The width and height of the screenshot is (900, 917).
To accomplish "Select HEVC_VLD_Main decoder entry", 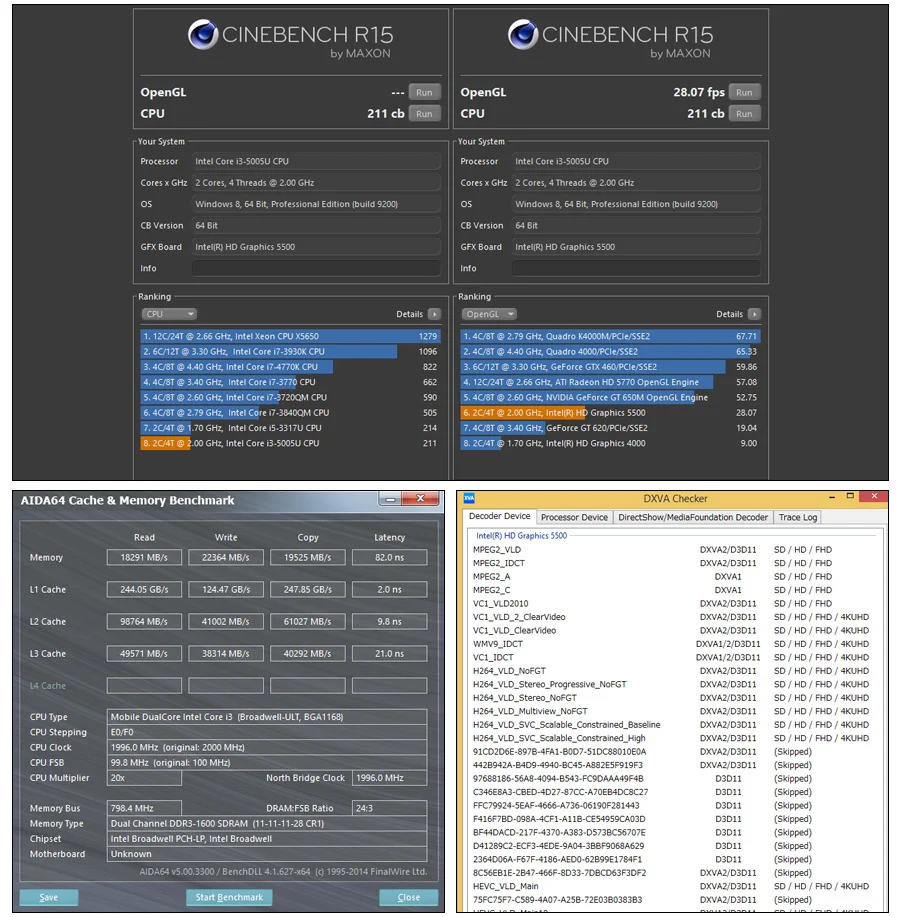I will (506, 886).
